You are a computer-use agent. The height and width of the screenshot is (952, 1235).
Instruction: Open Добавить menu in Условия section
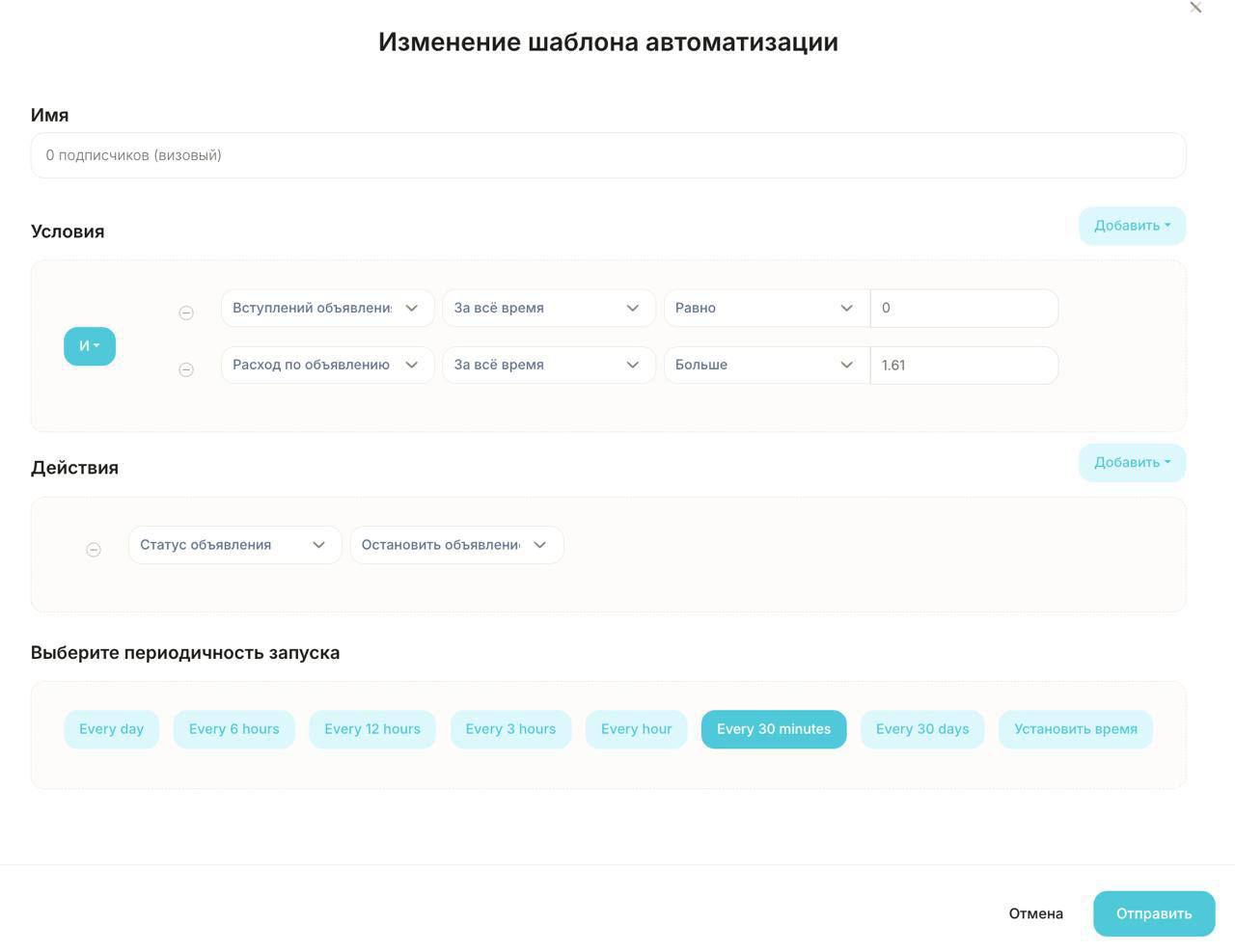point(1131,226)
